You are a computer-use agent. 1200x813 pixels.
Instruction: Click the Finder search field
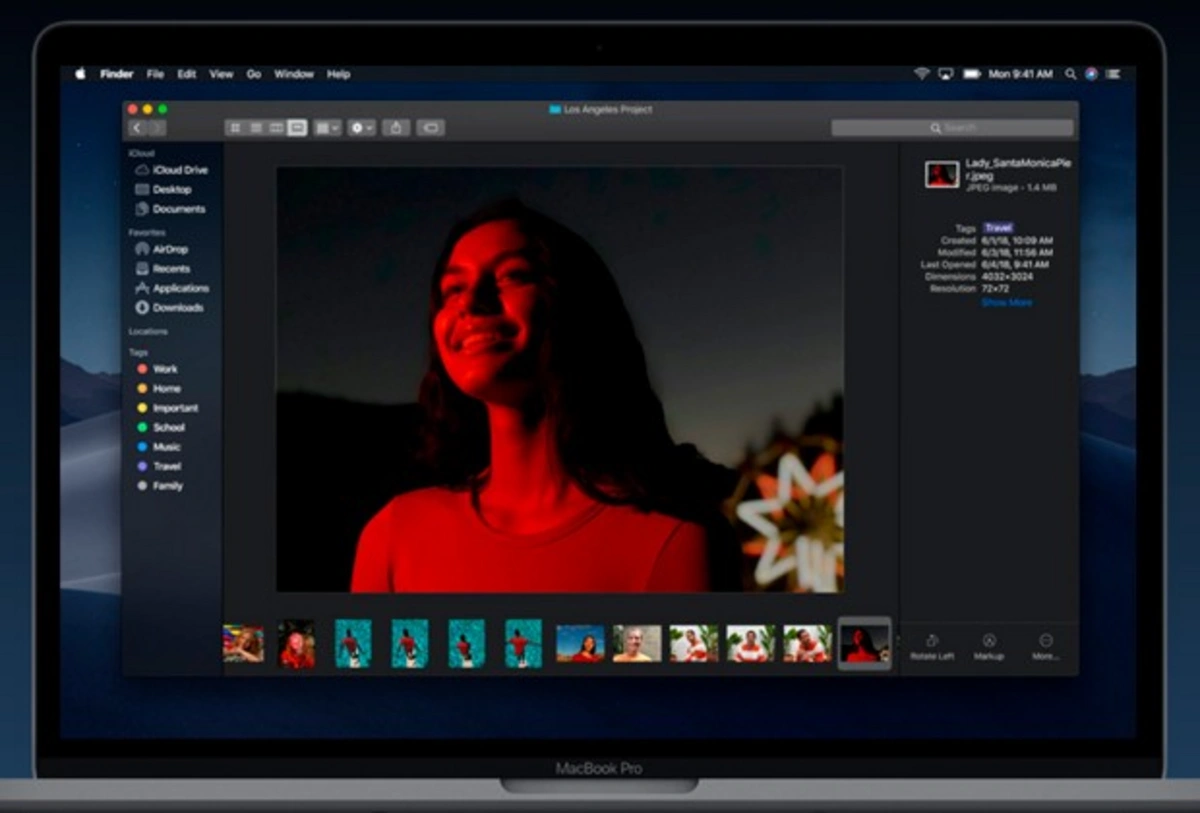coord(952,128)
